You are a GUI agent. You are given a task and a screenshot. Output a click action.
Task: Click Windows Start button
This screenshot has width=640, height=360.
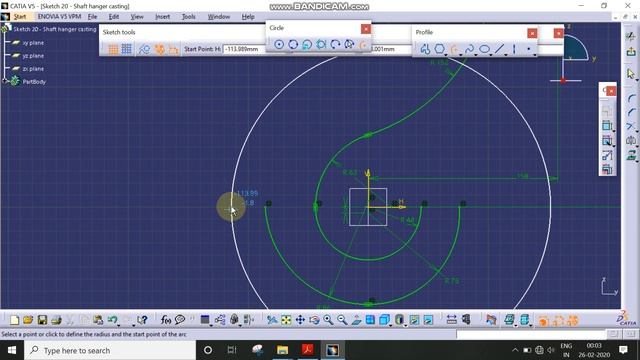12,350
